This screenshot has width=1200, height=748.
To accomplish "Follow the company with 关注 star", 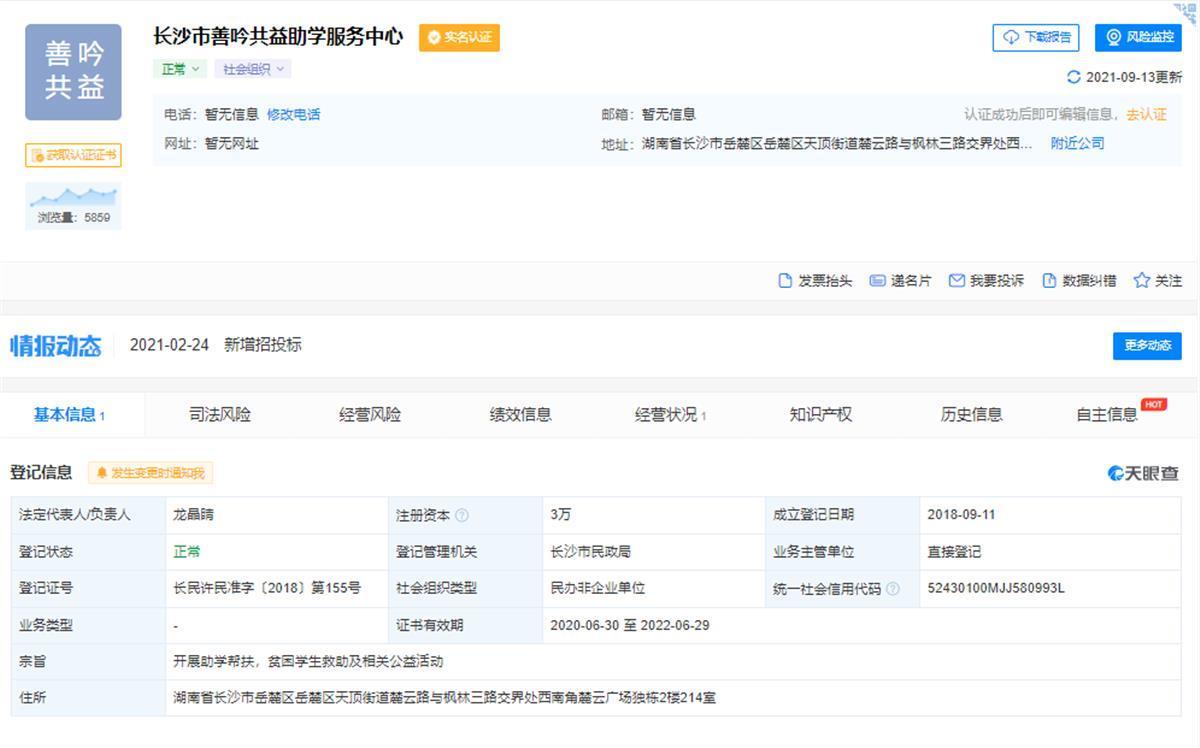I will click(1157, 281).
